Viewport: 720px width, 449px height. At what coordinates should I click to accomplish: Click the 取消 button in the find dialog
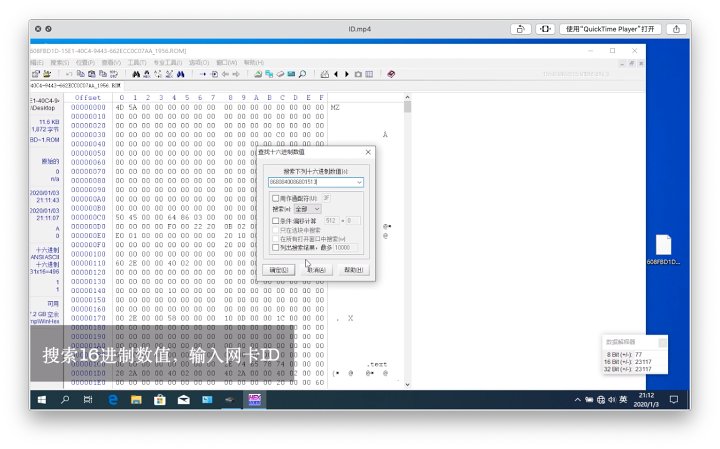click(x=316, y=270)
